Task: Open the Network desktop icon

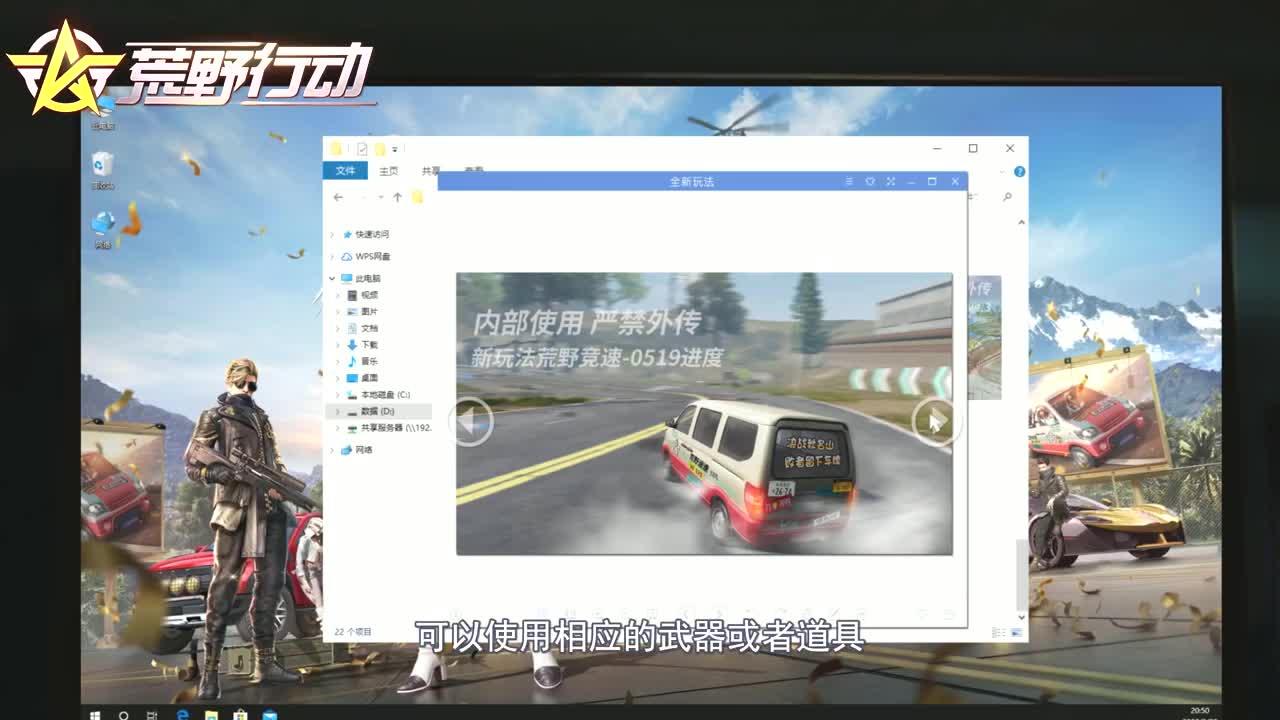Action: [x=102, y=229]
